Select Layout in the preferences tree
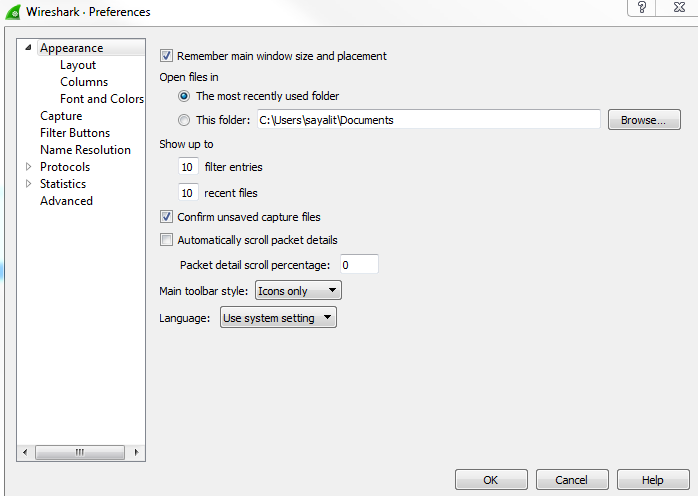 click(x=78, y=65)
